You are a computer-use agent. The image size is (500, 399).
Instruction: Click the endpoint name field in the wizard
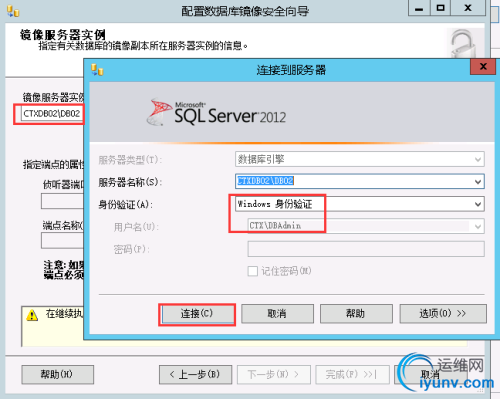click(62, 240)
